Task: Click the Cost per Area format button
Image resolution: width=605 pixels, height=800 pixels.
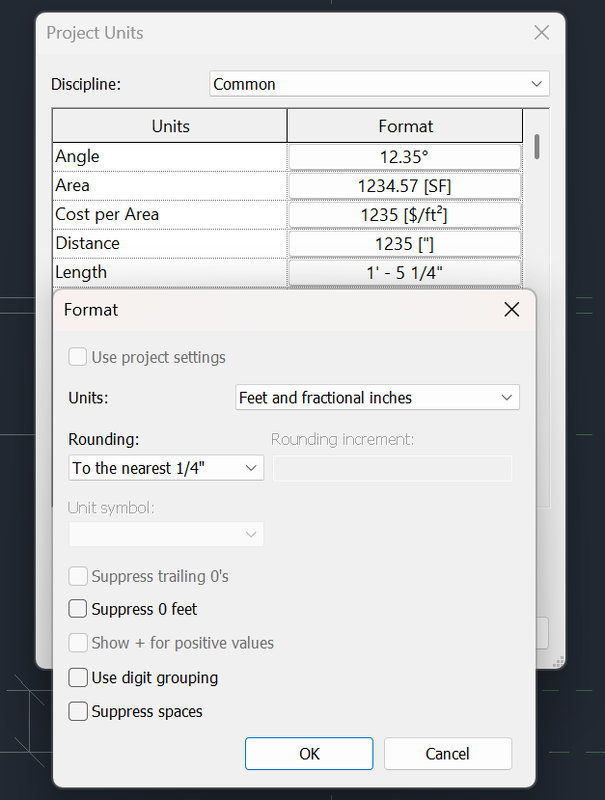Action: point(405,215)
